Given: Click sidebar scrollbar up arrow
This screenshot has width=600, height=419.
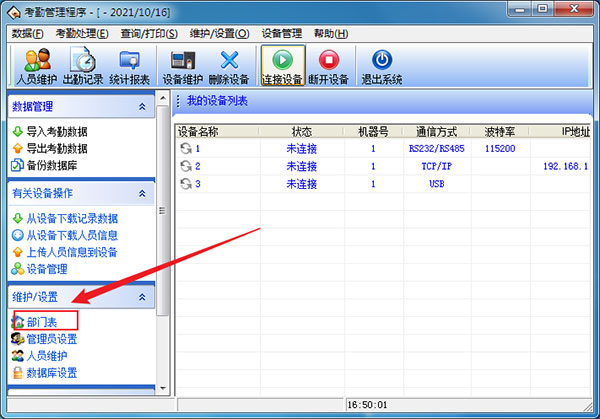Looking at the screenshot, I should (x=163, y=98).
